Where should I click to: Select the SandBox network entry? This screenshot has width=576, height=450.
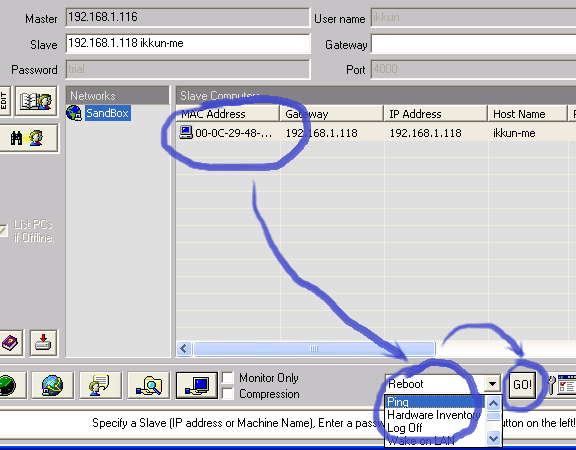pos(107,113)
